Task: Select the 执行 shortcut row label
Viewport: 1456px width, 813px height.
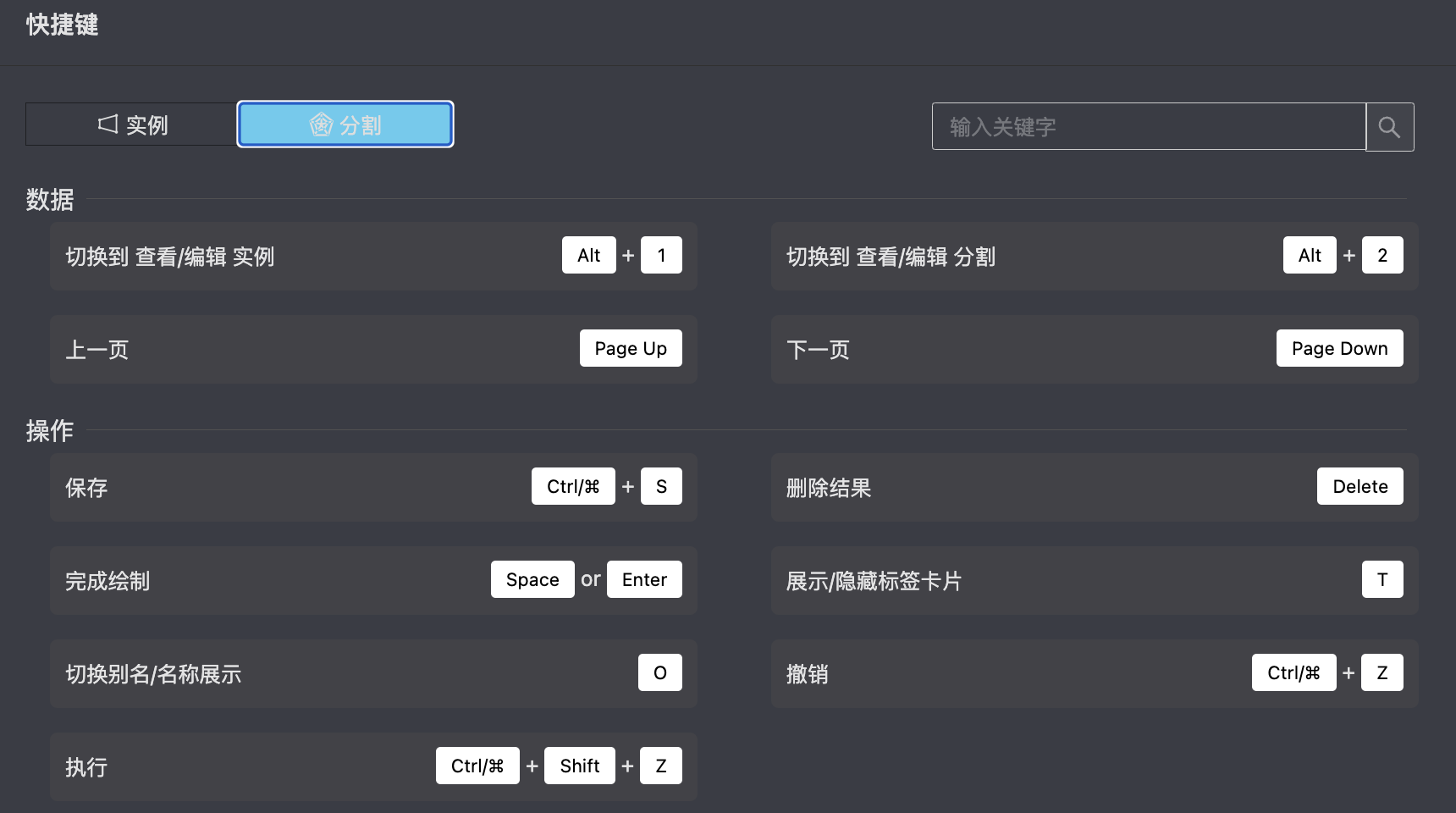Action: tap(86, 767)
